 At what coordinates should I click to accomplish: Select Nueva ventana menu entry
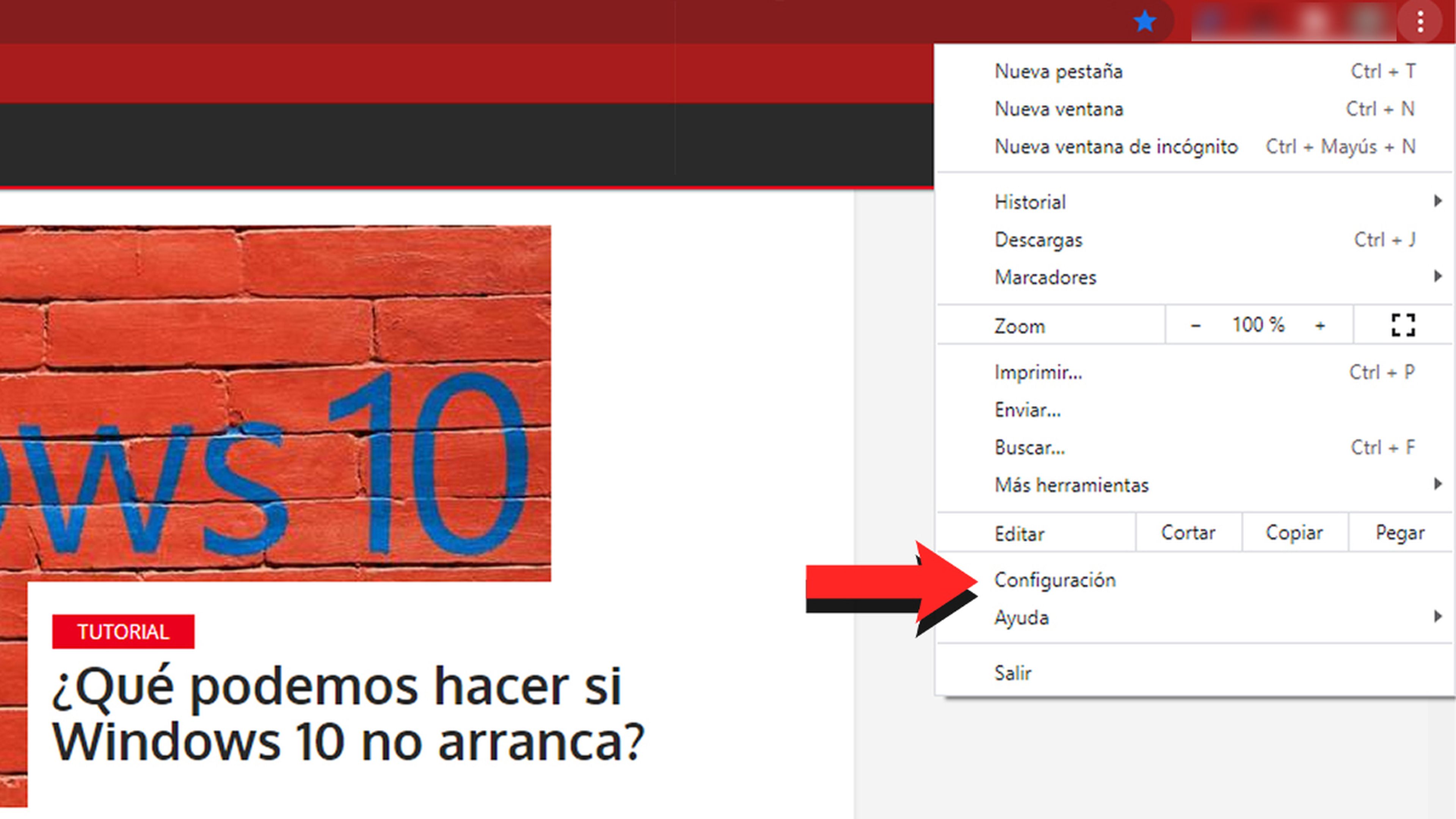point(1195,109)
